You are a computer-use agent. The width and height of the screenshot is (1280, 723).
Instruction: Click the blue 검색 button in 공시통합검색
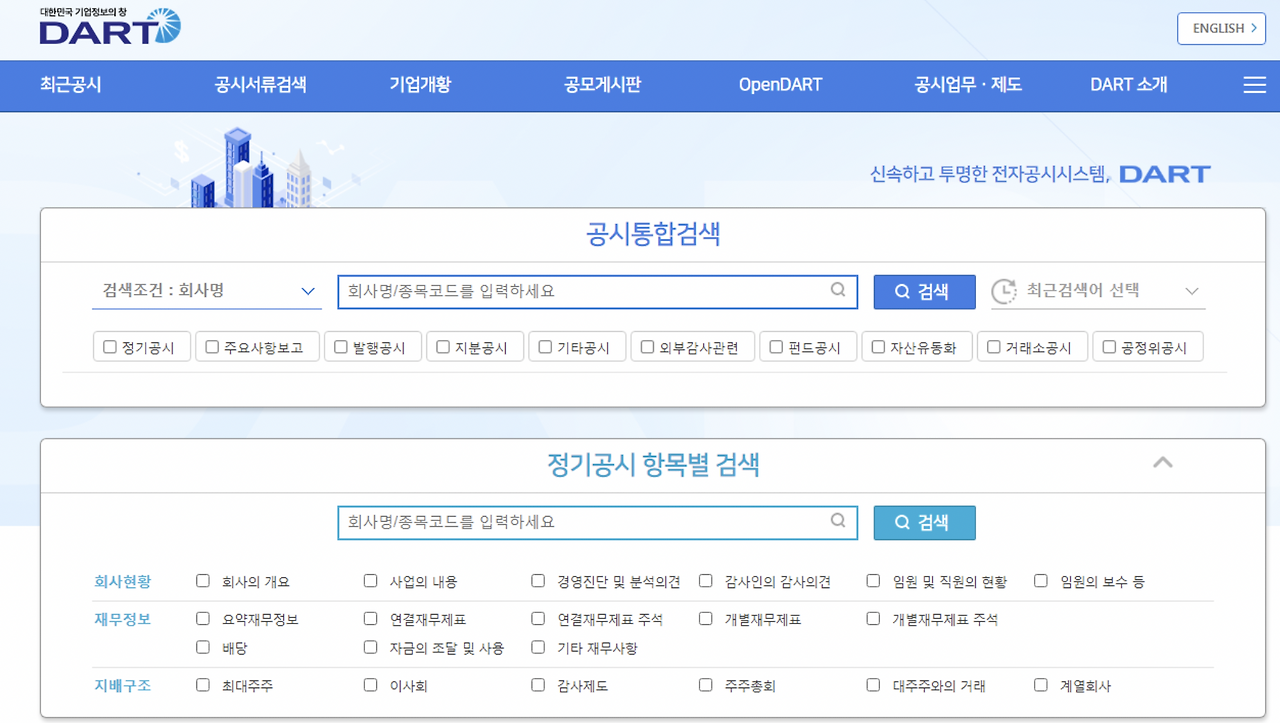tap(924, 291)
